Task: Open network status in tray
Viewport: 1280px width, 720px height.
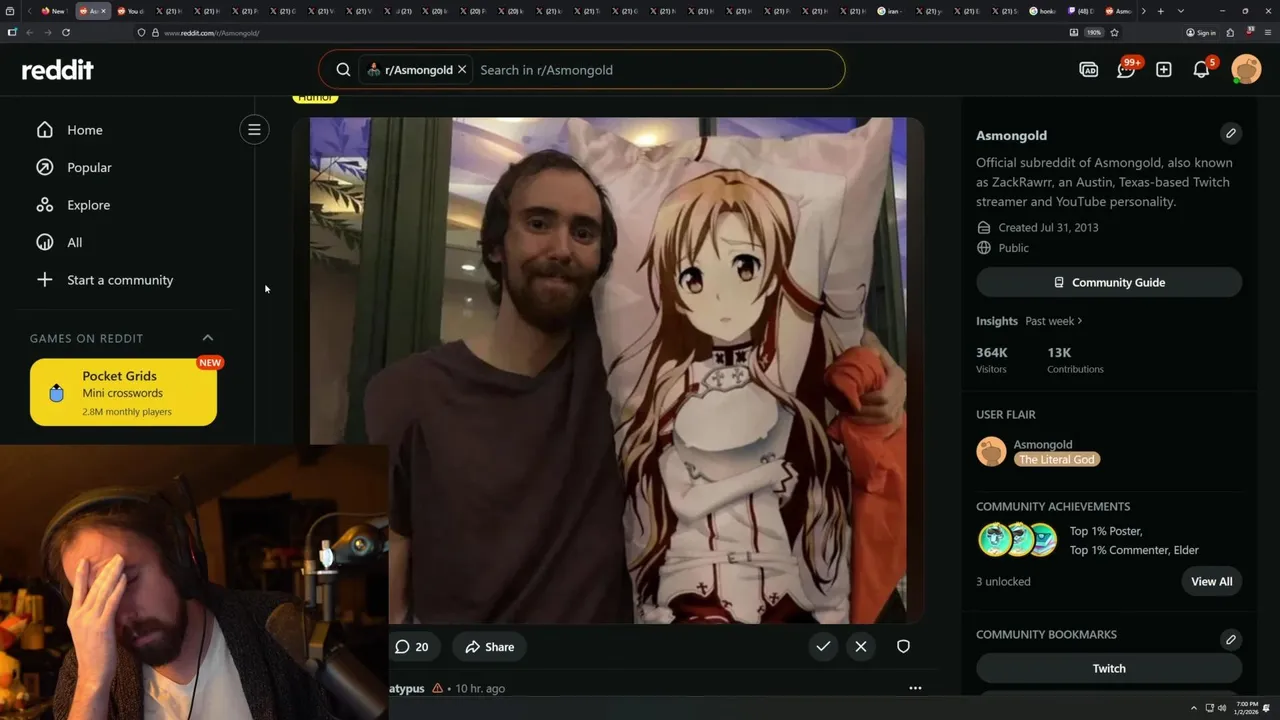Action: click(1208, 708)
